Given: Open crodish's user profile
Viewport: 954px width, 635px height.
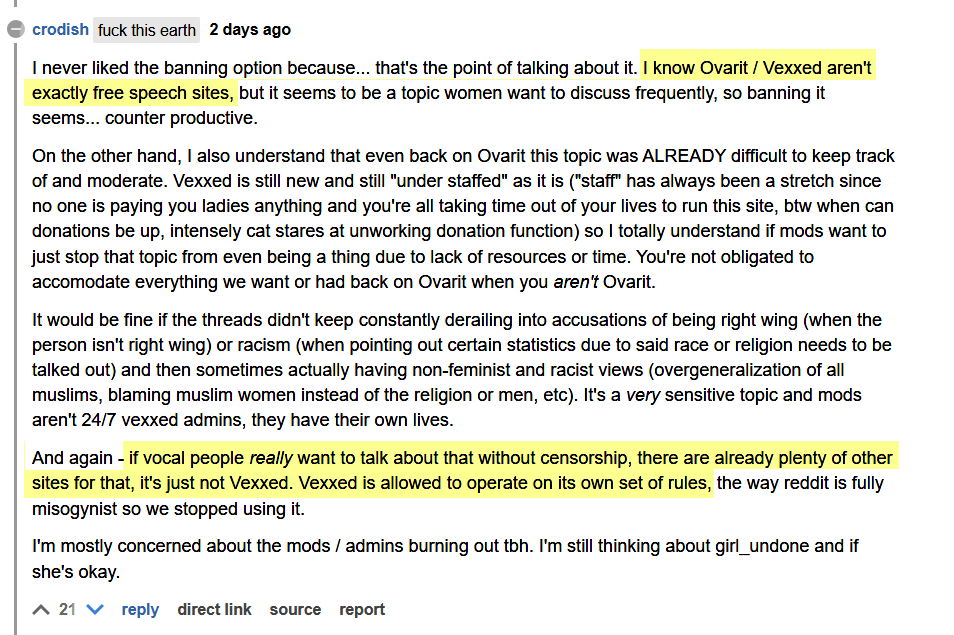Looking at the screenshot, I should coord(60,29).
